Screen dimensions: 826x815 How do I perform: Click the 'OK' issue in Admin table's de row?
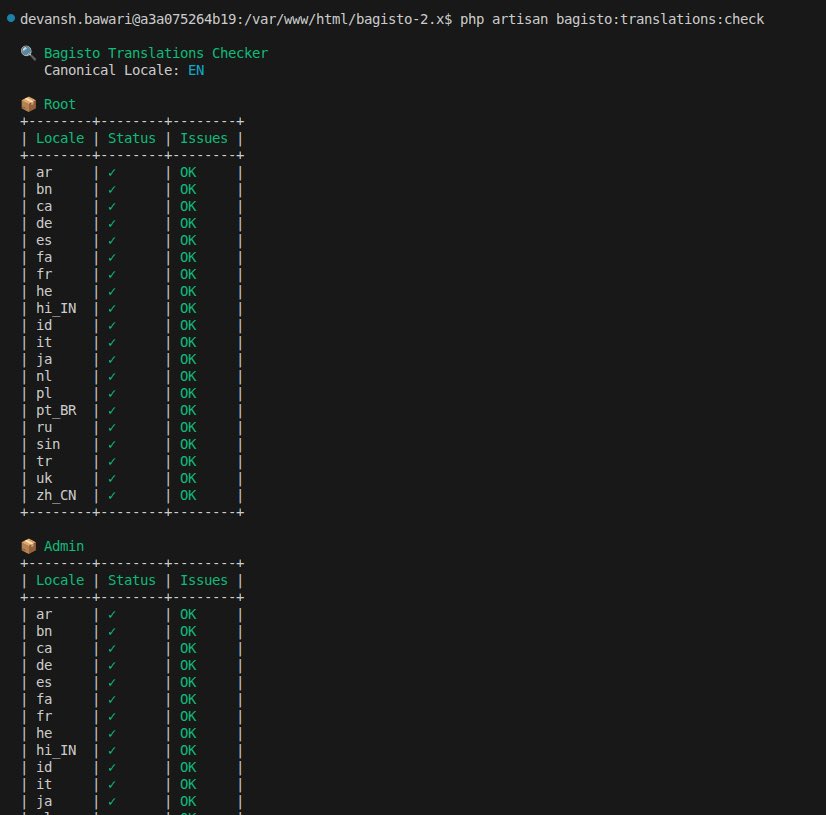[188, 665]
